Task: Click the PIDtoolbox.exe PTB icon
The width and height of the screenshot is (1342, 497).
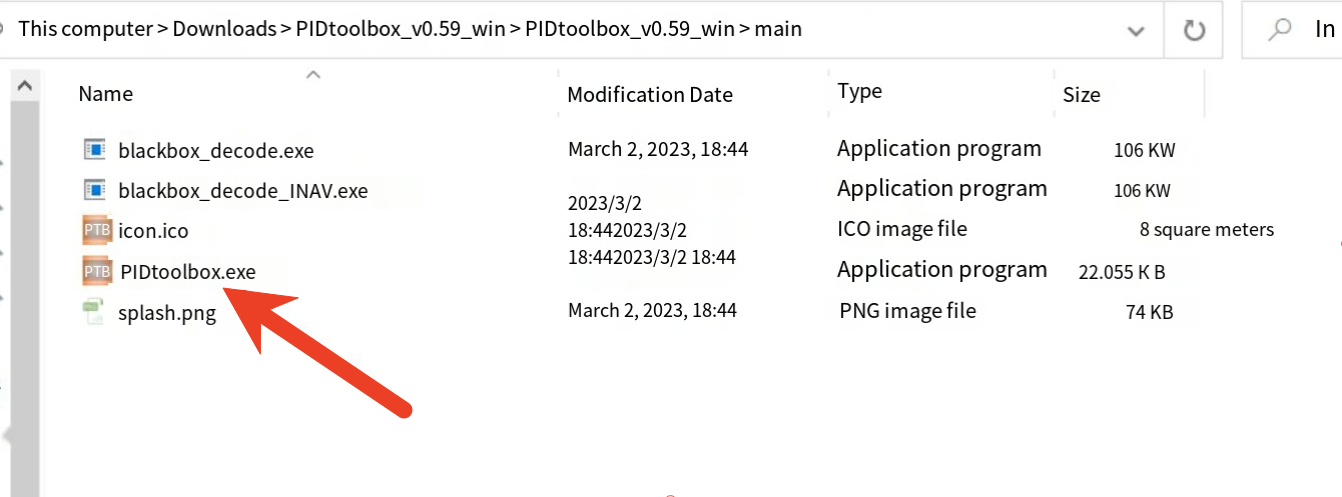Action: point(97,270)
